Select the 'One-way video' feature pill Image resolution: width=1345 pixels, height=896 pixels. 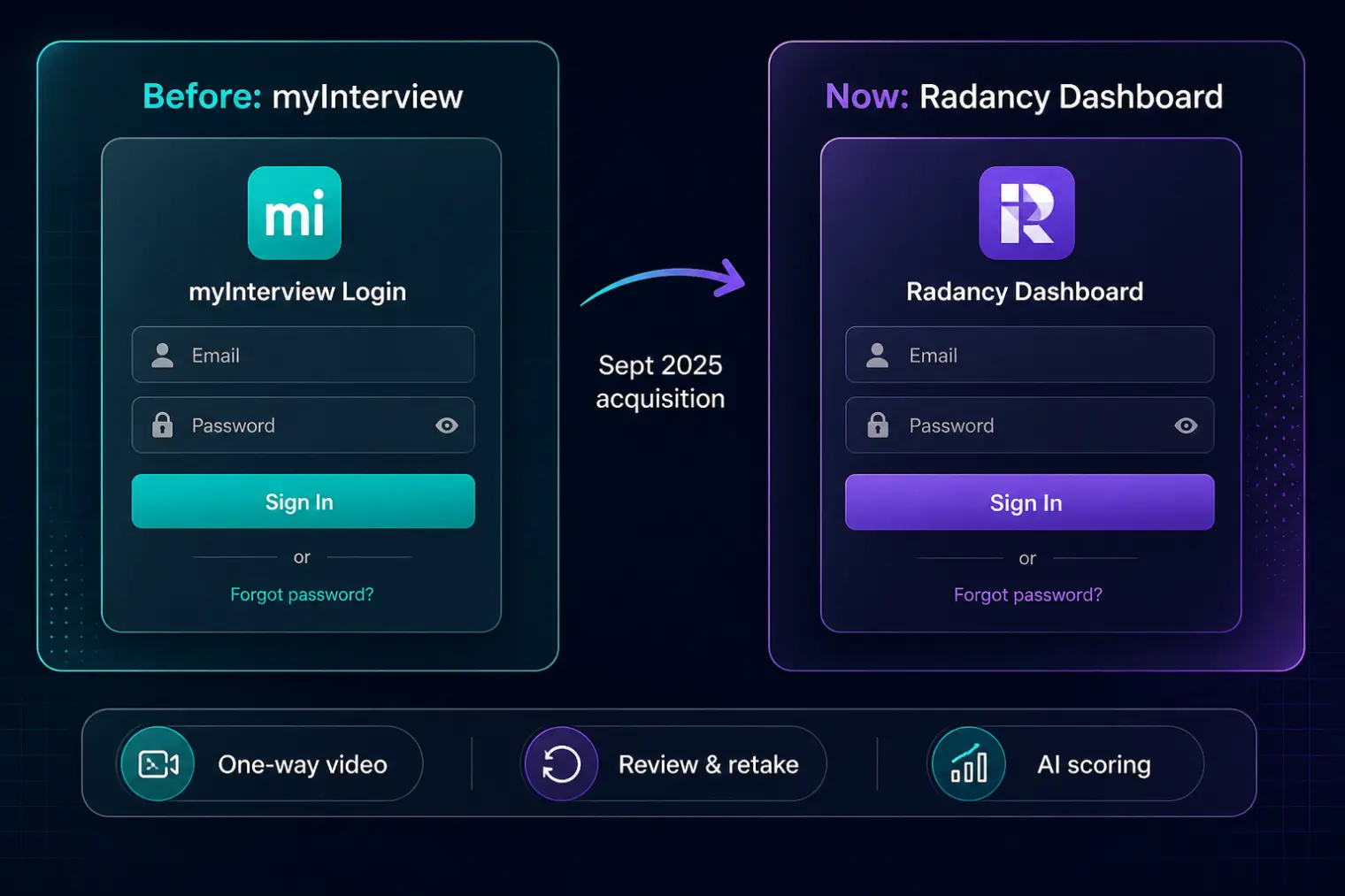pyautogui.click(x=270, y=763)
